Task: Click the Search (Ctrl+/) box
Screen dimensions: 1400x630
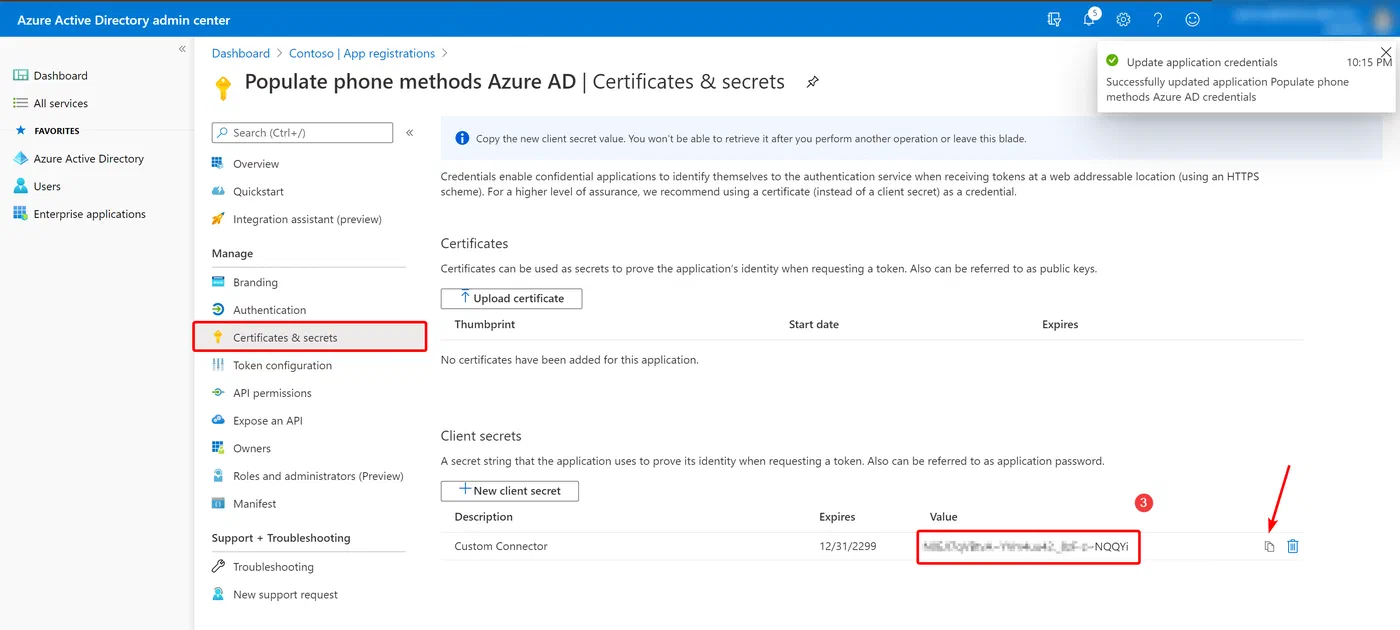Action: 302,132
